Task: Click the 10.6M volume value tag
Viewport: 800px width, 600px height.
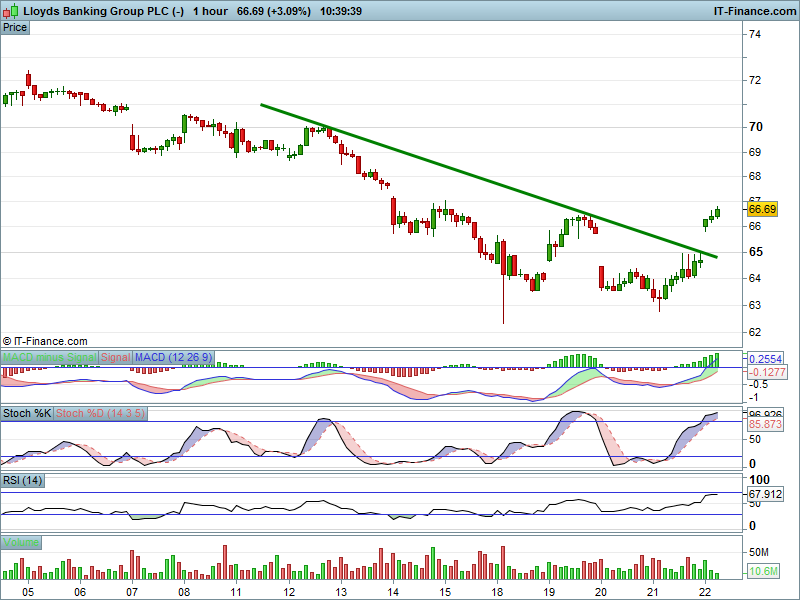Action: (x=762, y=572)
